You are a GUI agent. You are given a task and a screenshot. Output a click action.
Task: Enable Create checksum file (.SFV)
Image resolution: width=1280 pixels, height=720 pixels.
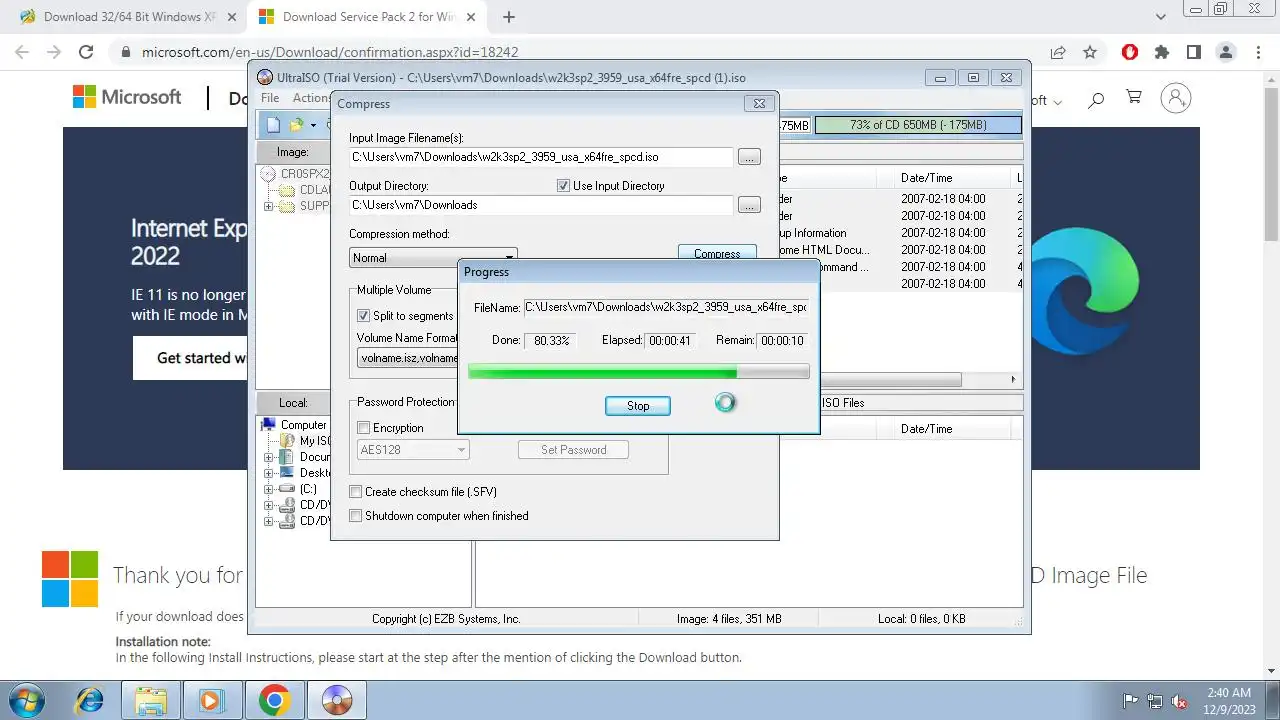click(x=355, y=492)
